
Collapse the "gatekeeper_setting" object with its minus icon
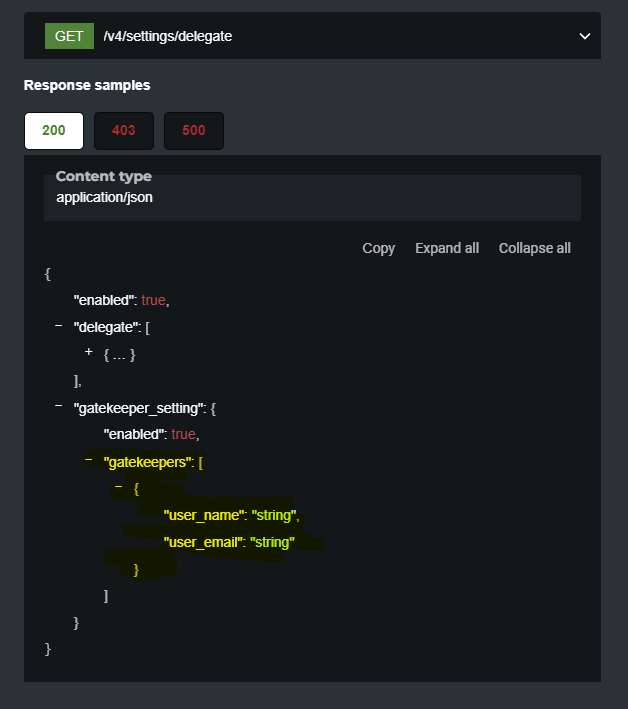pos(59,407)
